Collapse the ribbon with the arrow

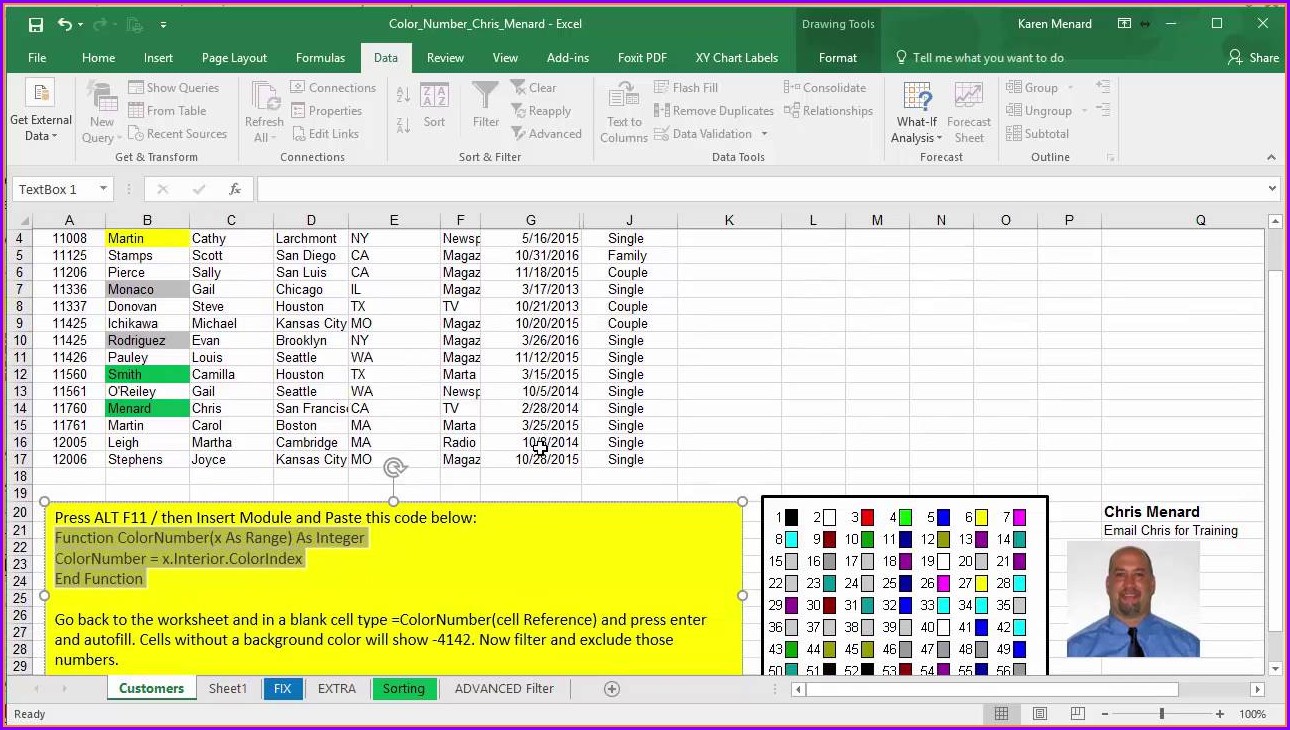pos(1271,158)
